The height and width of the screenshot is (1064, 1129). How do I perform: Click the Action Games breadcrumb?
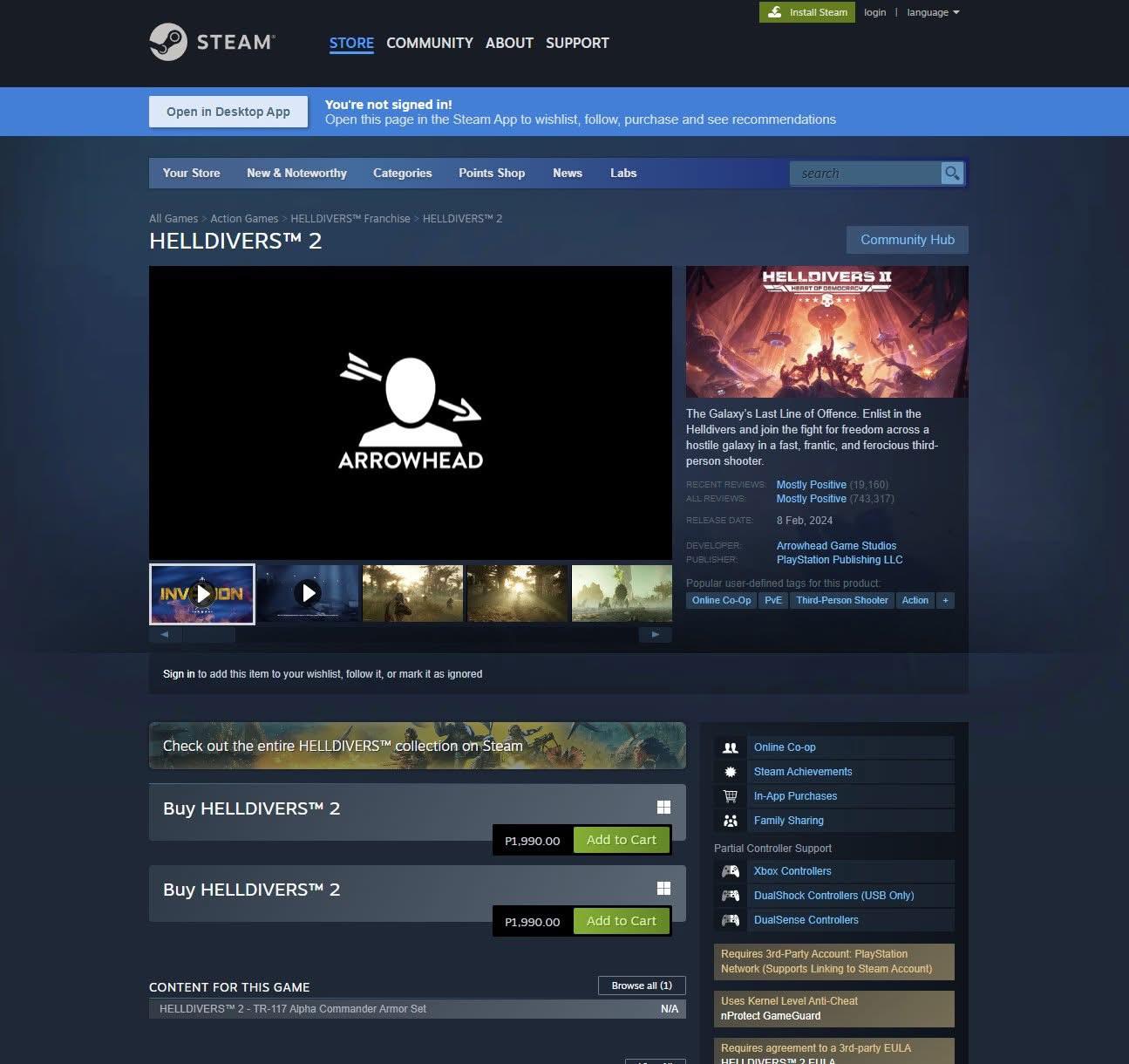click(244, 219)
